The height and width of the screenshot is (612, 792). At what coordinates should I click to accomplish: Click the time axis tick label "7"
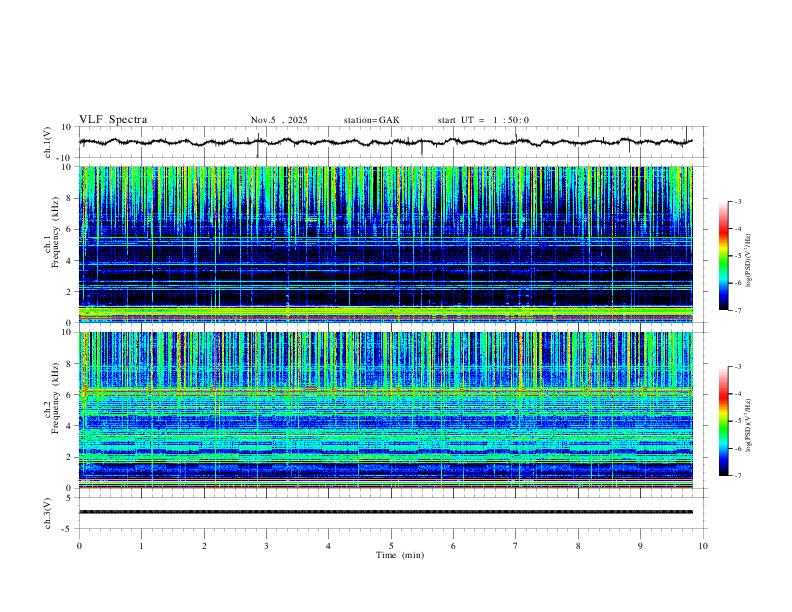516,546
